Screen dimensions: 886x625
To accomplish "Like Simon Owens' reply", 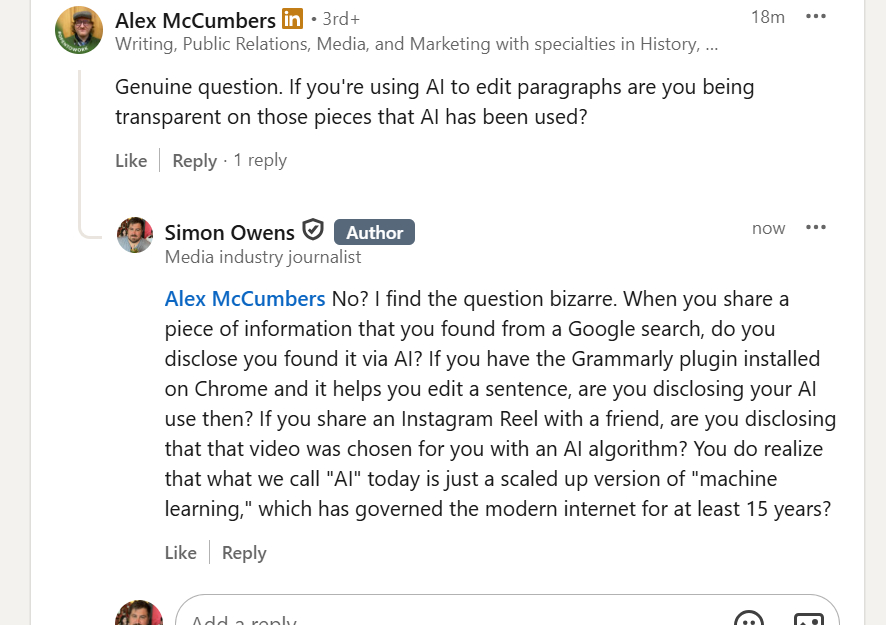I will [181, 553].
